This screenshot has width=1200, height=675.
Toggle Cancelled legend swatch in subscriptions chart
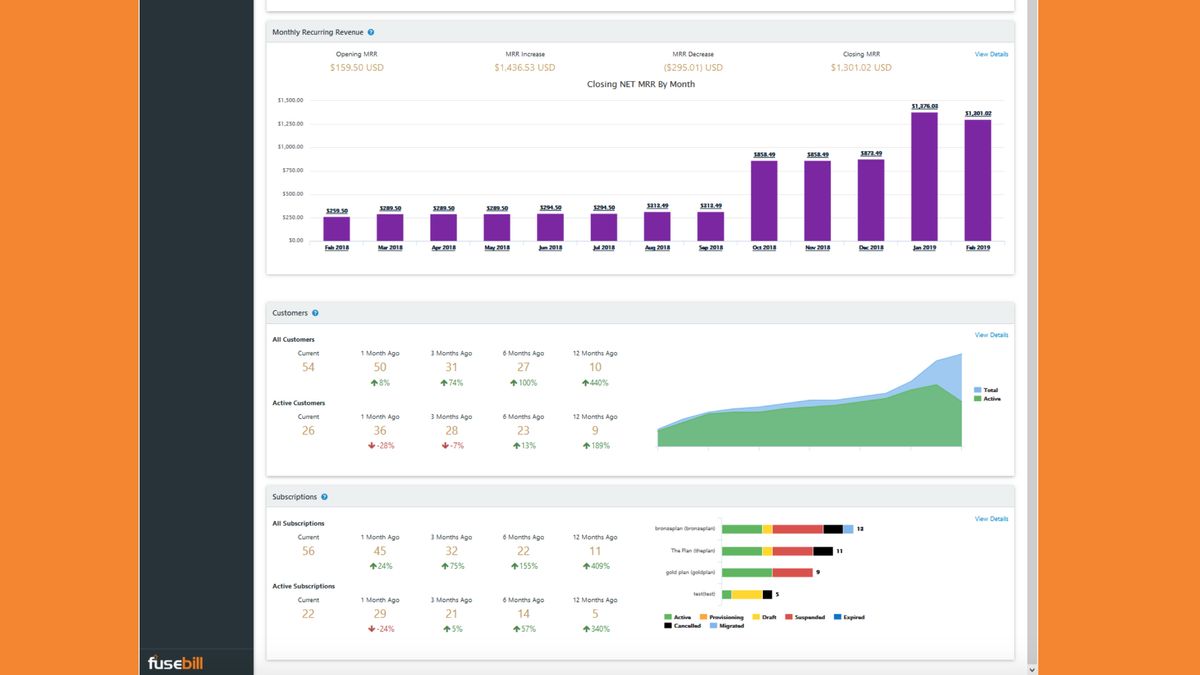pyautogui.click(x=668, y=625)
